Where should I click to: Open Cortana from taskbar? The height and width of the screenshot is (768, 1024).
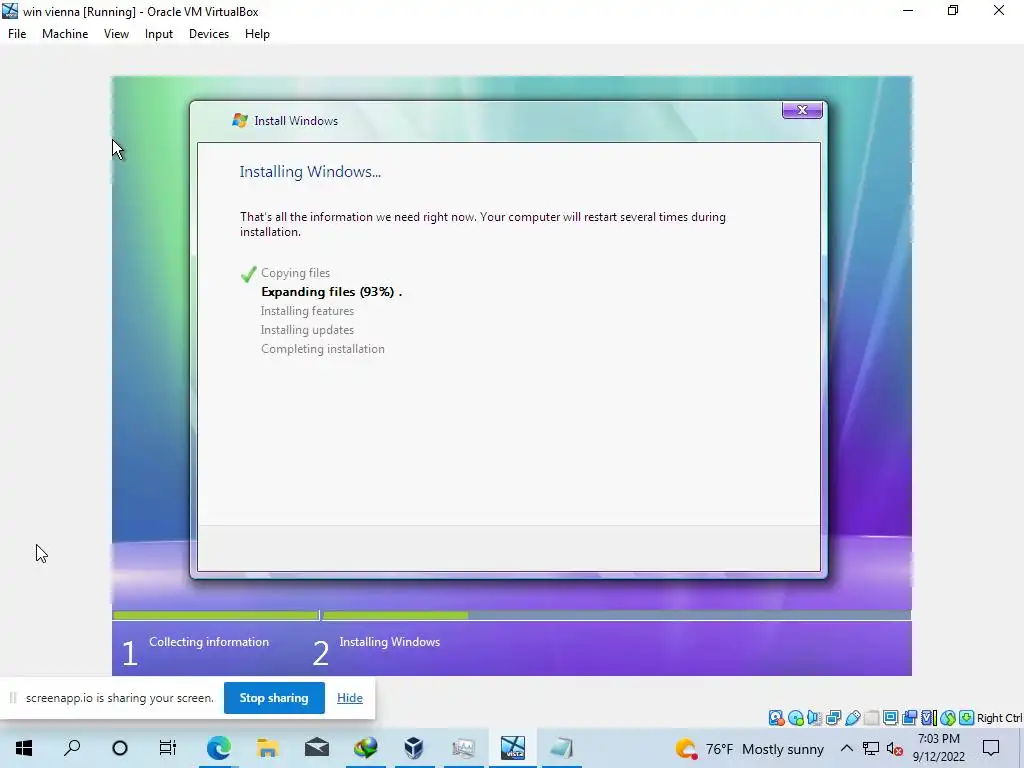(x=120, y=748)
